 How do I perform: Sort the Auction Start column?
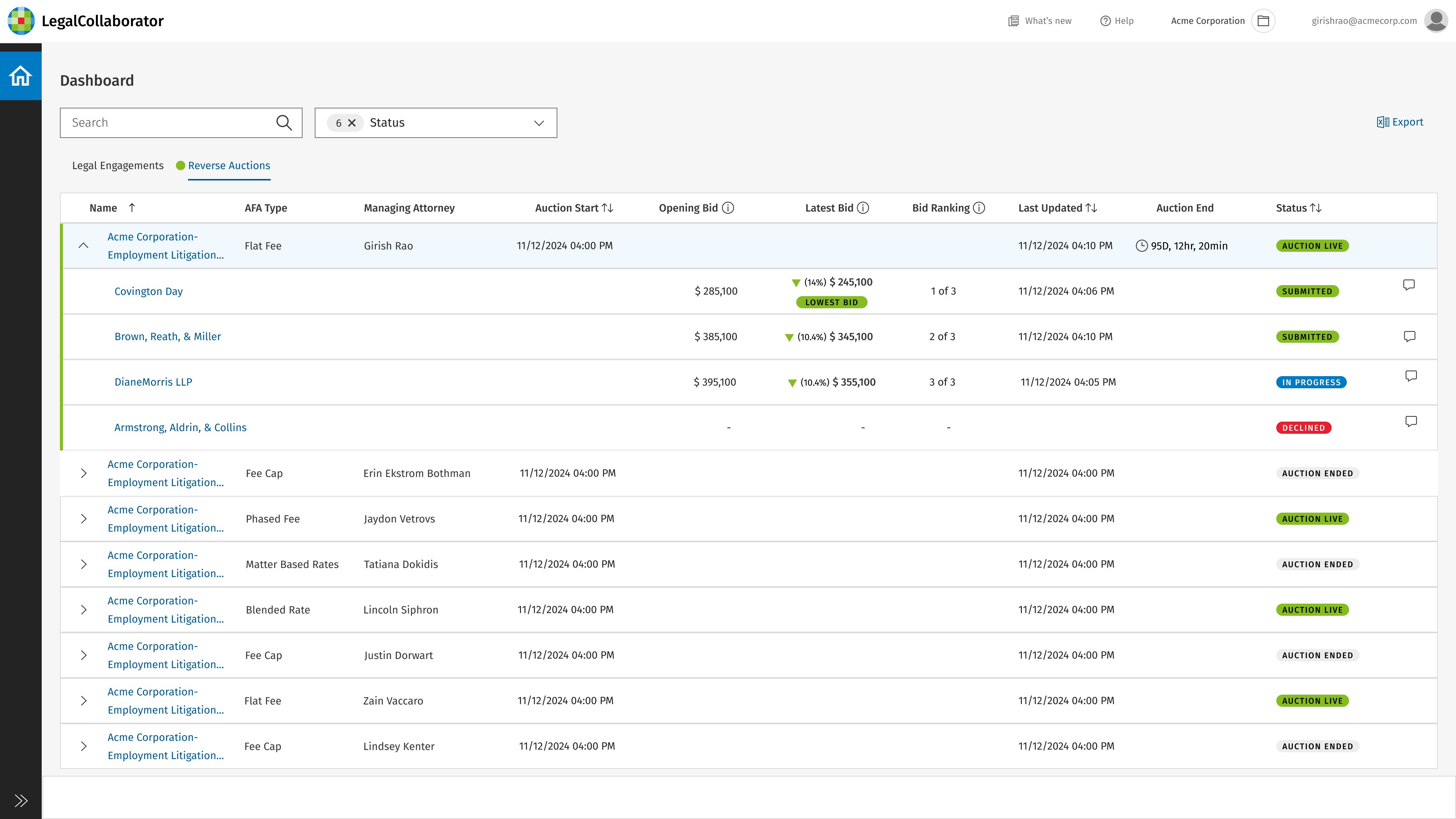coord(607,208)
